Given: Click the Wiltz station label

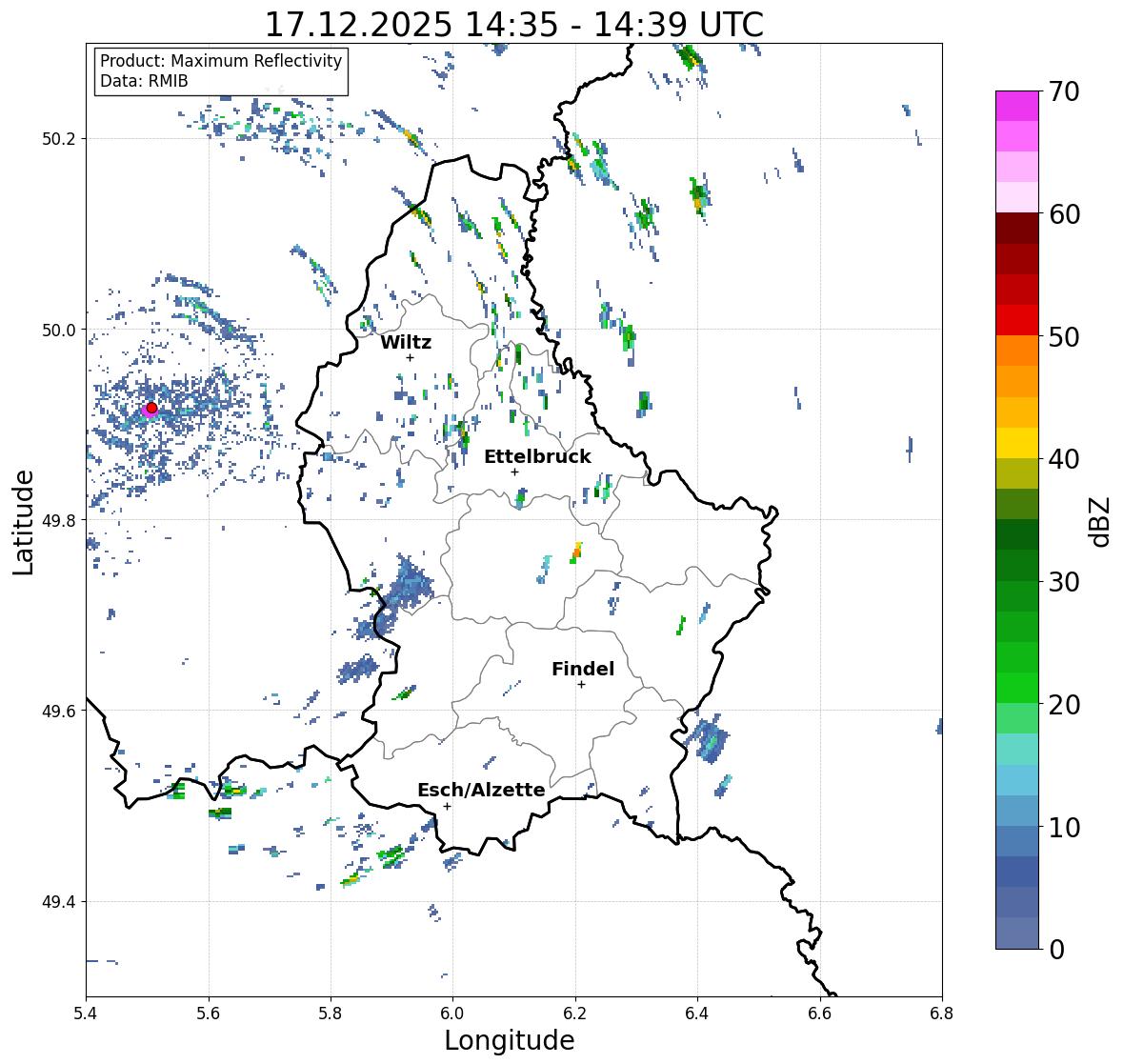Looking at the screenshot, I should tap(406, 342).
